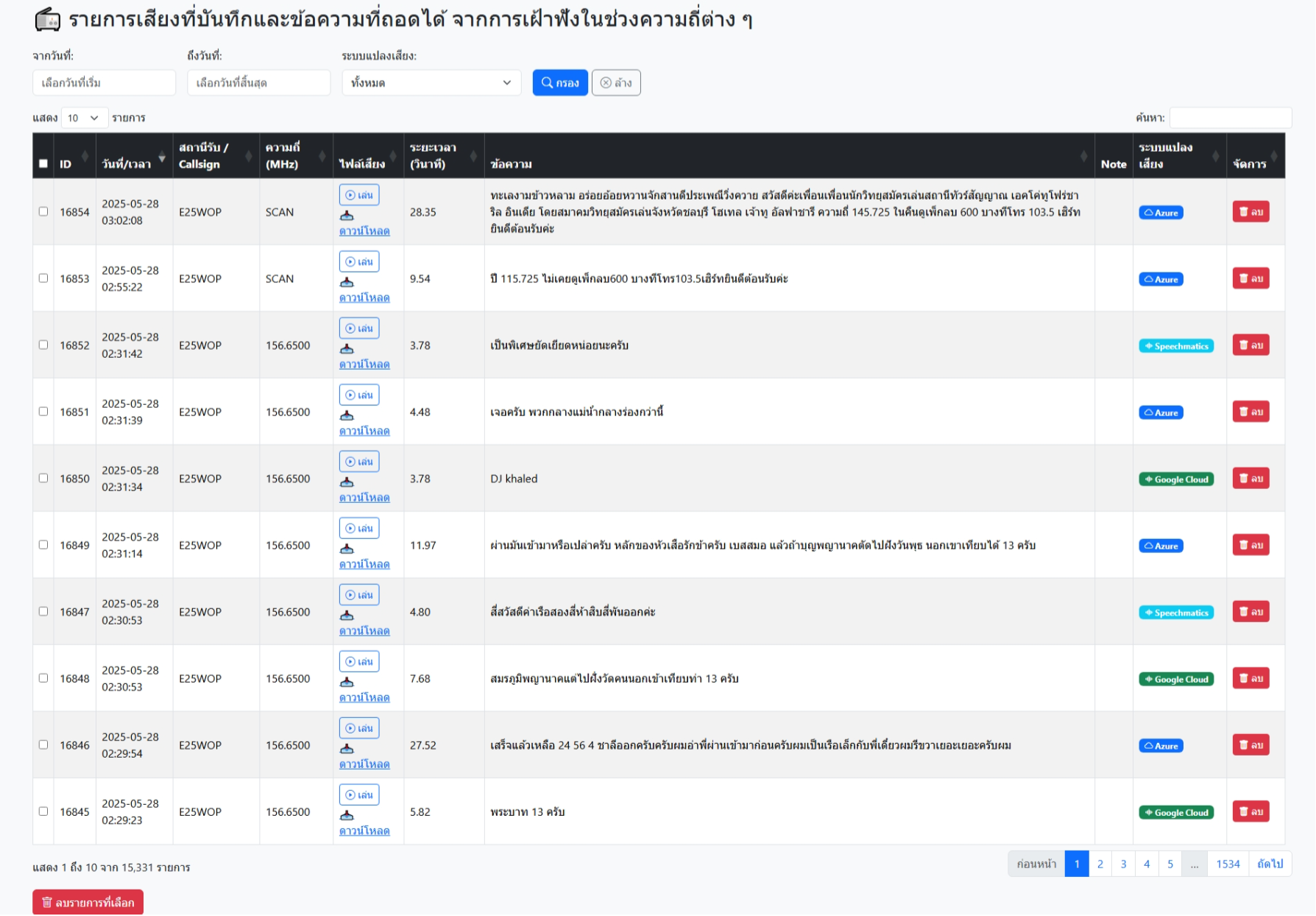Click the search input field
The width and height of the screenshot is (1316, 916).
coord(1230,118)
